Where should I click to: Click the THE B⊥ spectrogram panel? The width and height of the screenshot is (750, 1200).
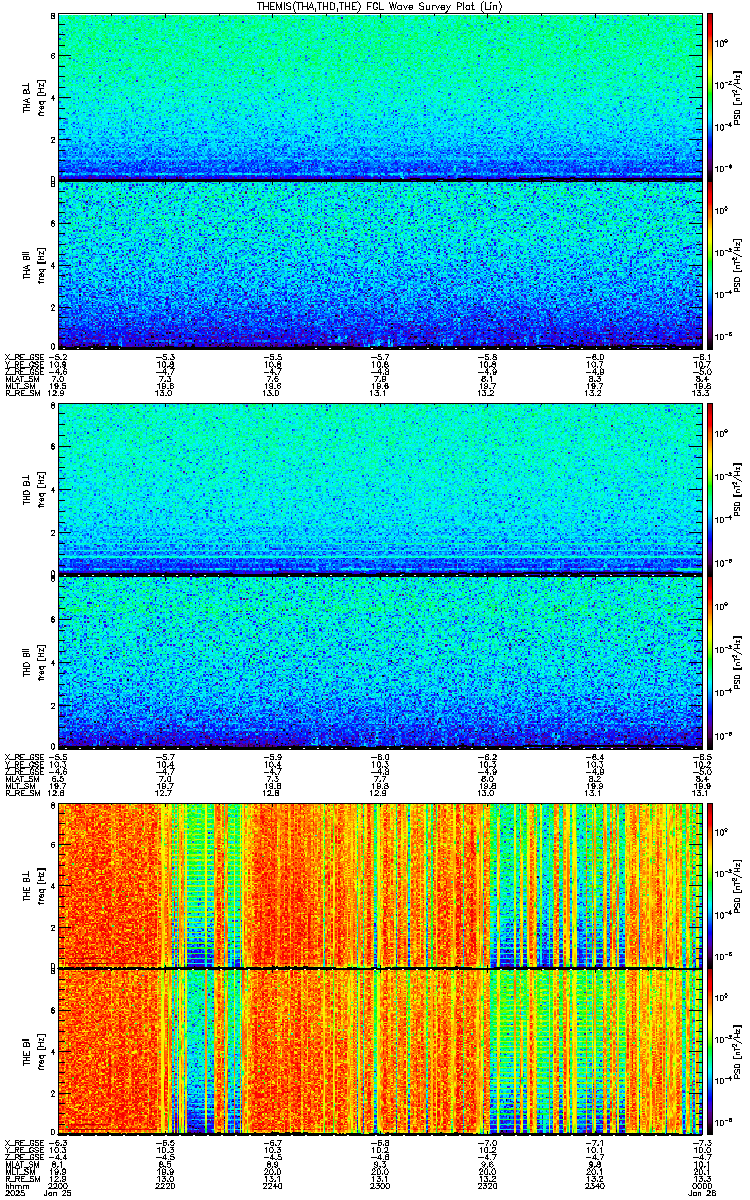tap(378, 885)
